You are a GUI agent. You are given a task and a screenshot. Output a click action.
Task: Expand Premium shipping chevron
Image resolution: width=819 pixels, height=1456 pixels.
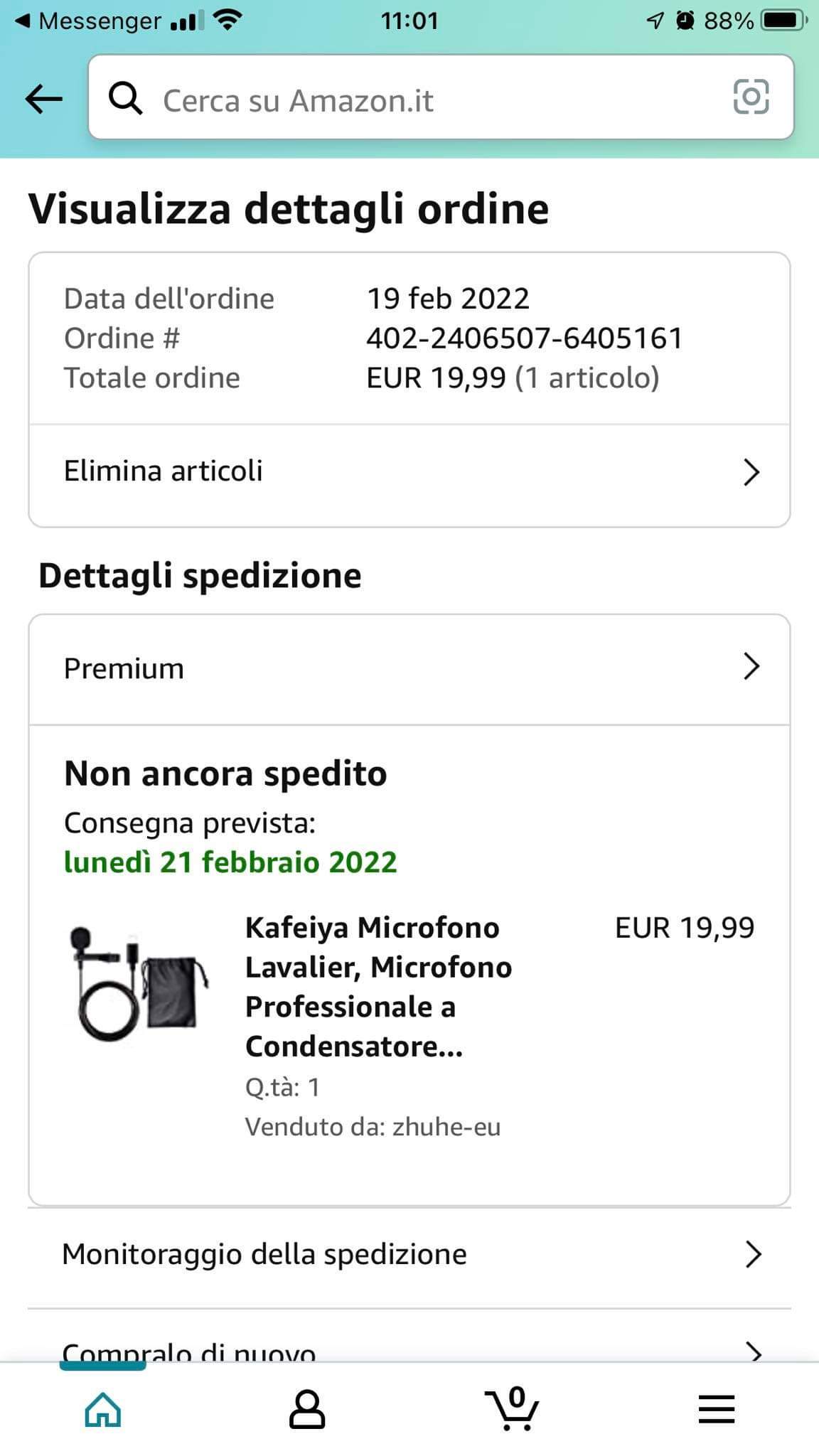(x=751, y=667)
